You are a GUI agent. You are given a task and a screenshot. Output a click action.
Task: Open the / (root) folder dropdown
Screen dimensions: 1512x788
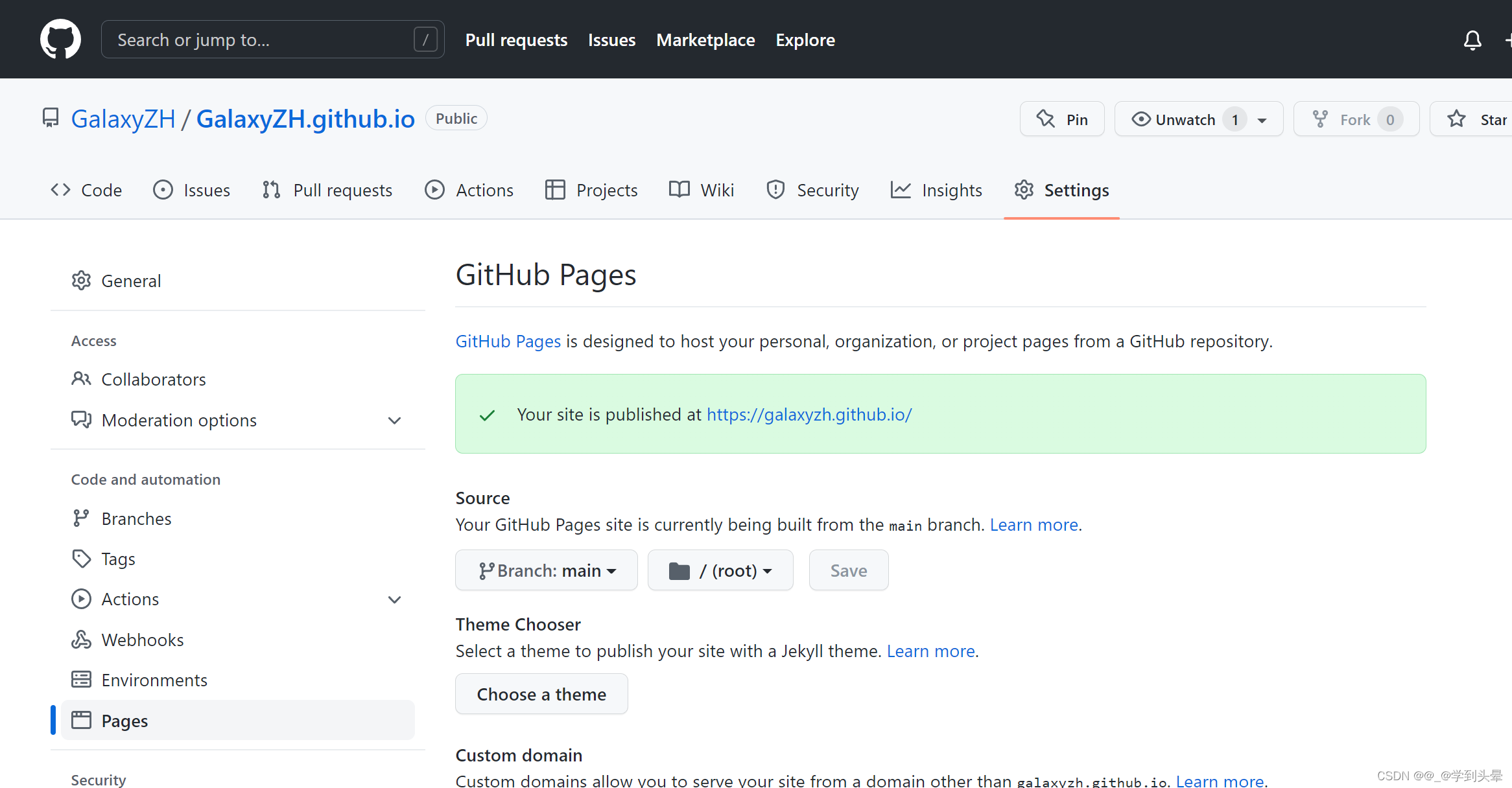tap(720, 570)
